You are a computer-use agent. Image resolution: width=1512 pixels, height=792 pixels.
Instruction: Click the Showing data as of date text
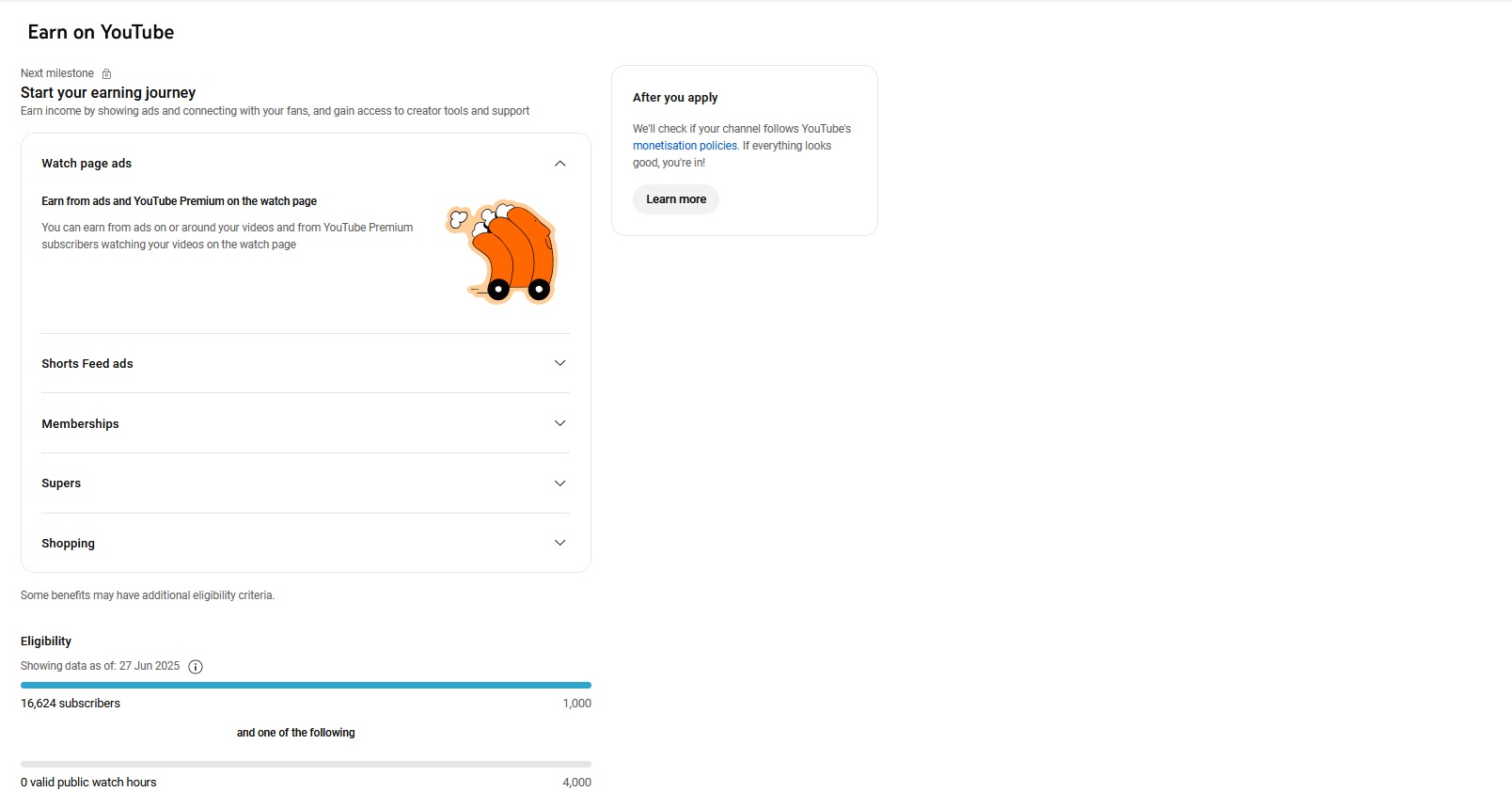[x=100, y=666]
